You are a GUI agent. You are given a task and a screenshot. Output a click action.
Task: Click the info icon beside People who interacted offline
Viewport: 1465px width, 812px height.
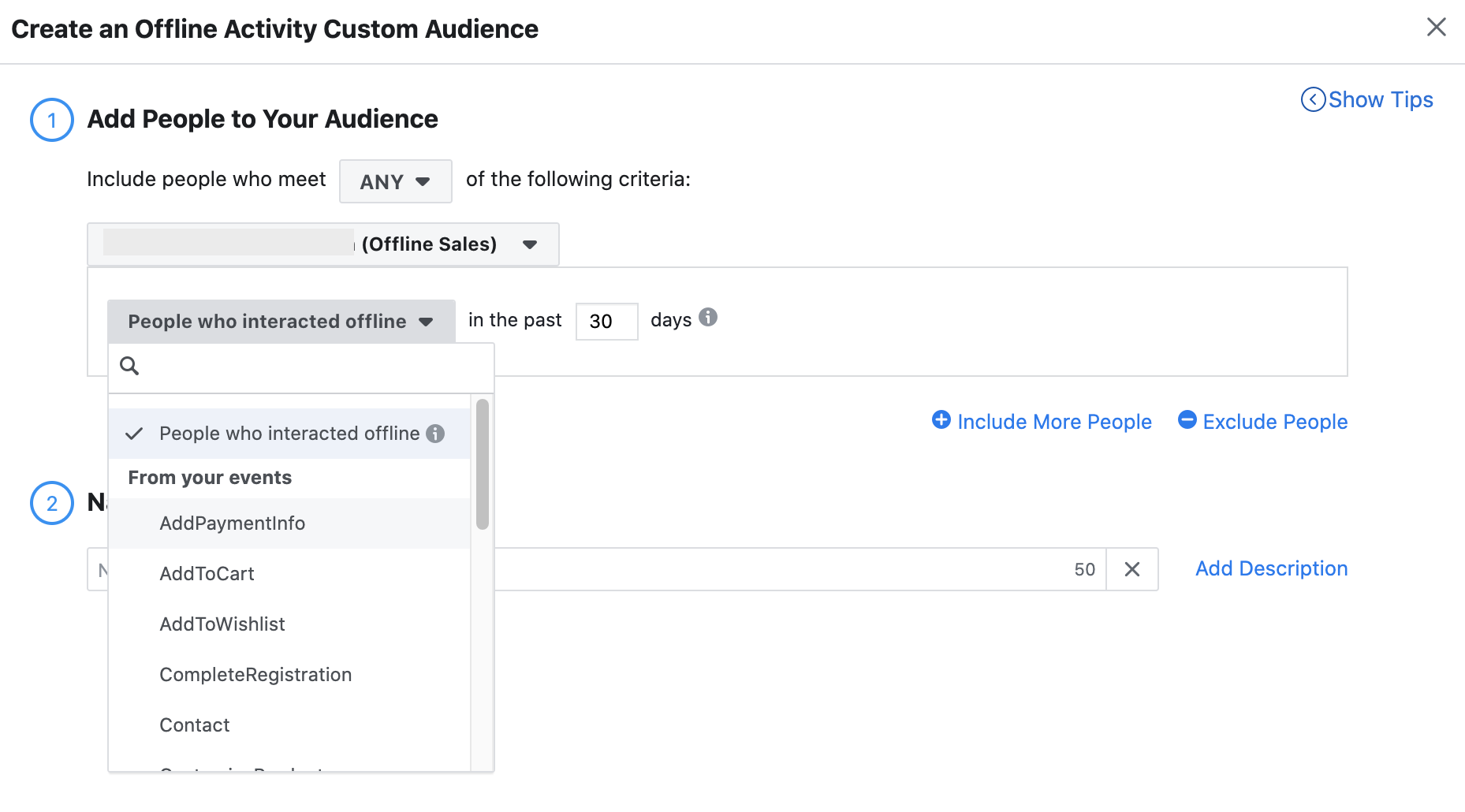[x=434, y=434]
